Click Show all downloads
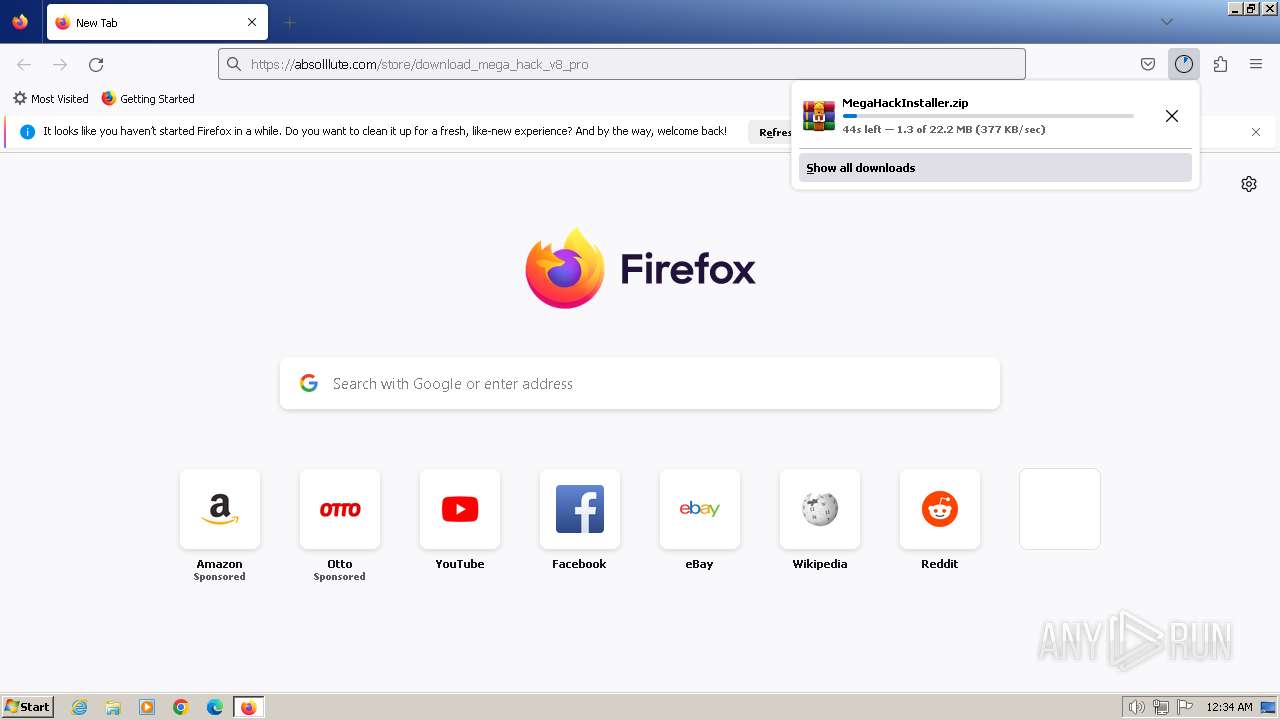This screenshot has height=720, width=1280. click(995, 168)
